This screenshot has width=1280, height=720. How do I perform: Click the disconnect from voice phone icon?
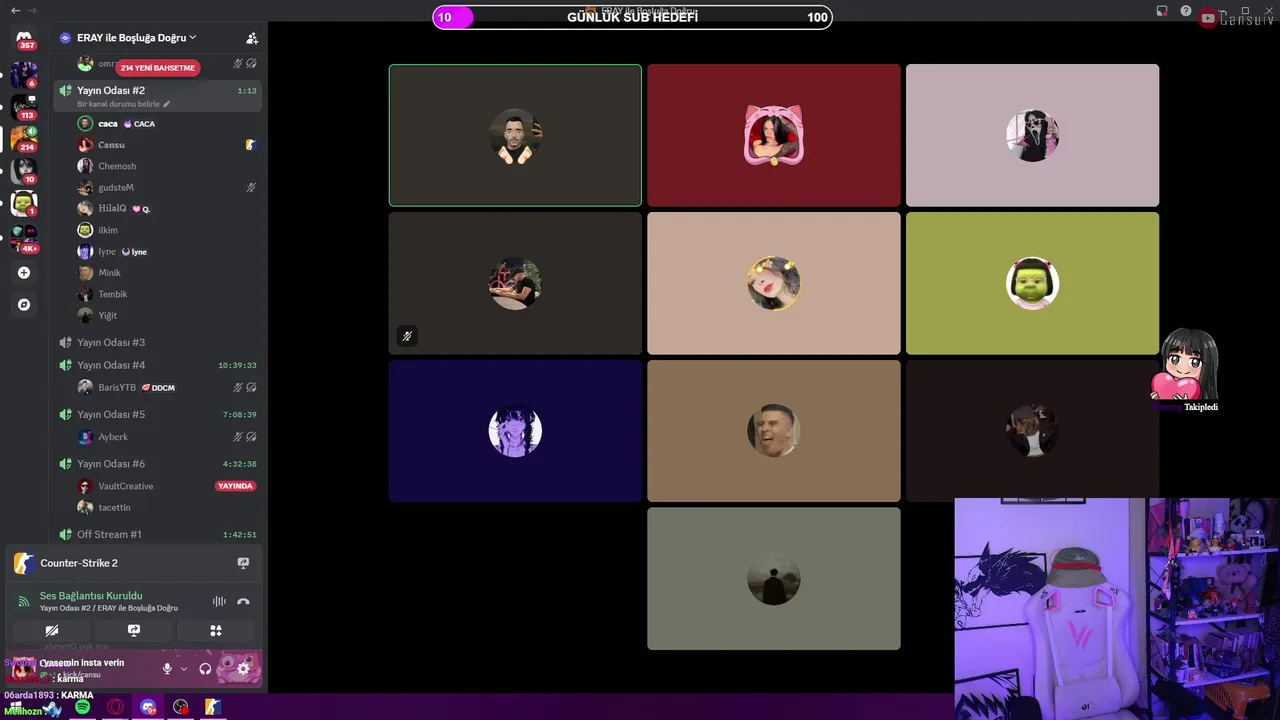pyautogui.click(x=243, y=601)
